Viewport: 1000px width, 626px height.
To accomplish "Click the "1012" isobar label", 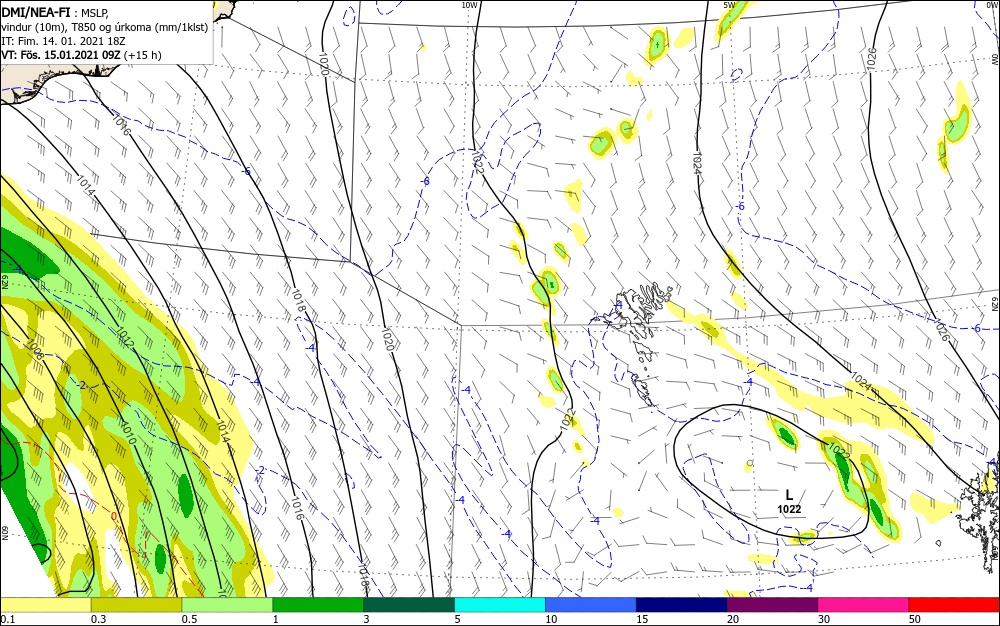I will [125, 337].
